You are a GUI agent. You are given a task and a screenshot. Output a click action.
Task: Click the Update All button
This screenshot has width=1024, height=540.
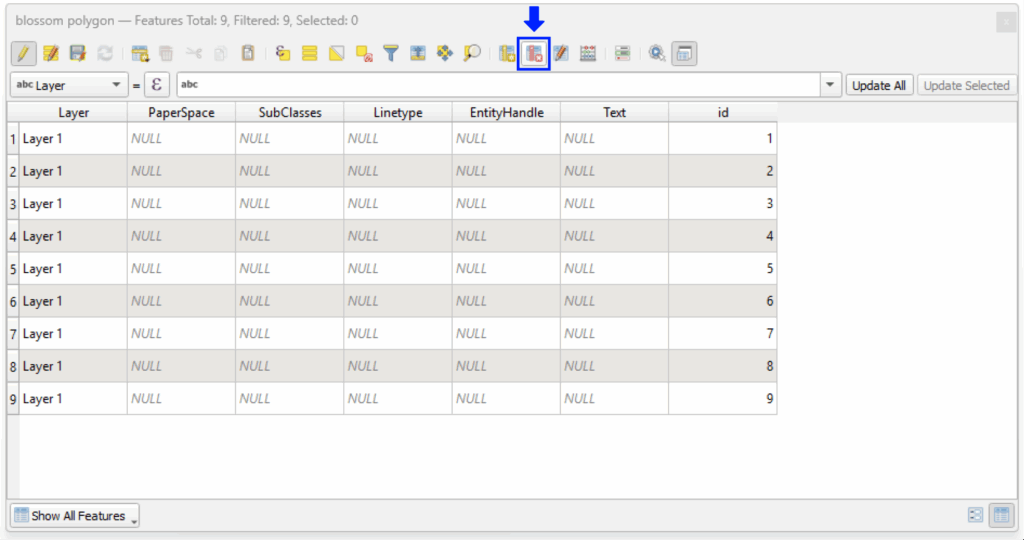point(879,85)
